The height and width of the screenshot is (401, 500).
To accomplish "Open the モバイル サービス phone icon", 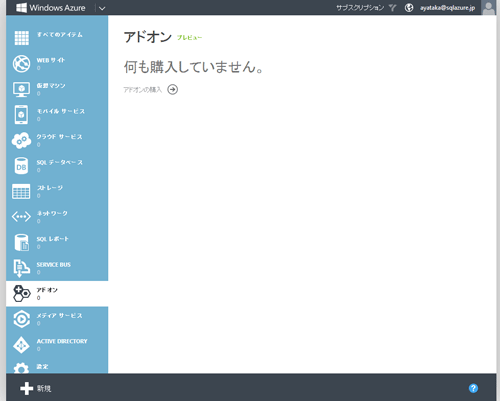I will point(21,115).
